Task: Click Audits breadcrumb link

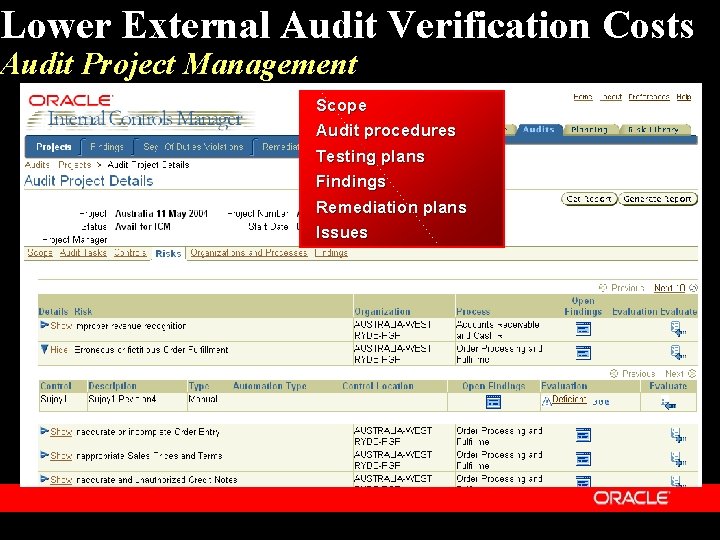Action: click(x=37, y=165)
